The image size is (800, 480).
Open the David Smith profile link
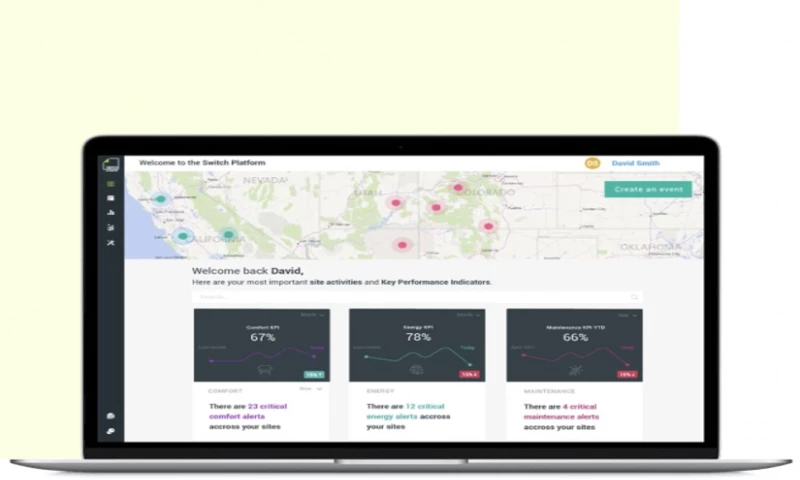point(636,163)
